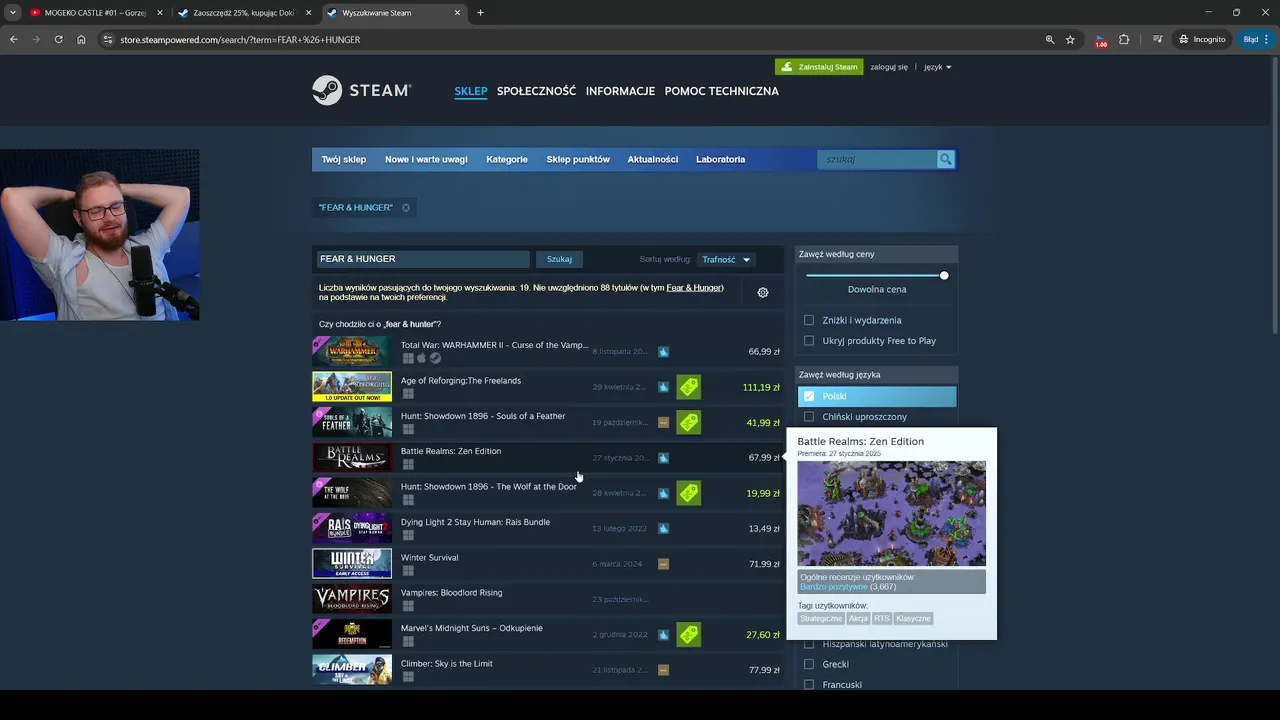Check the "Chiński uproszczony" language filter

809,416
